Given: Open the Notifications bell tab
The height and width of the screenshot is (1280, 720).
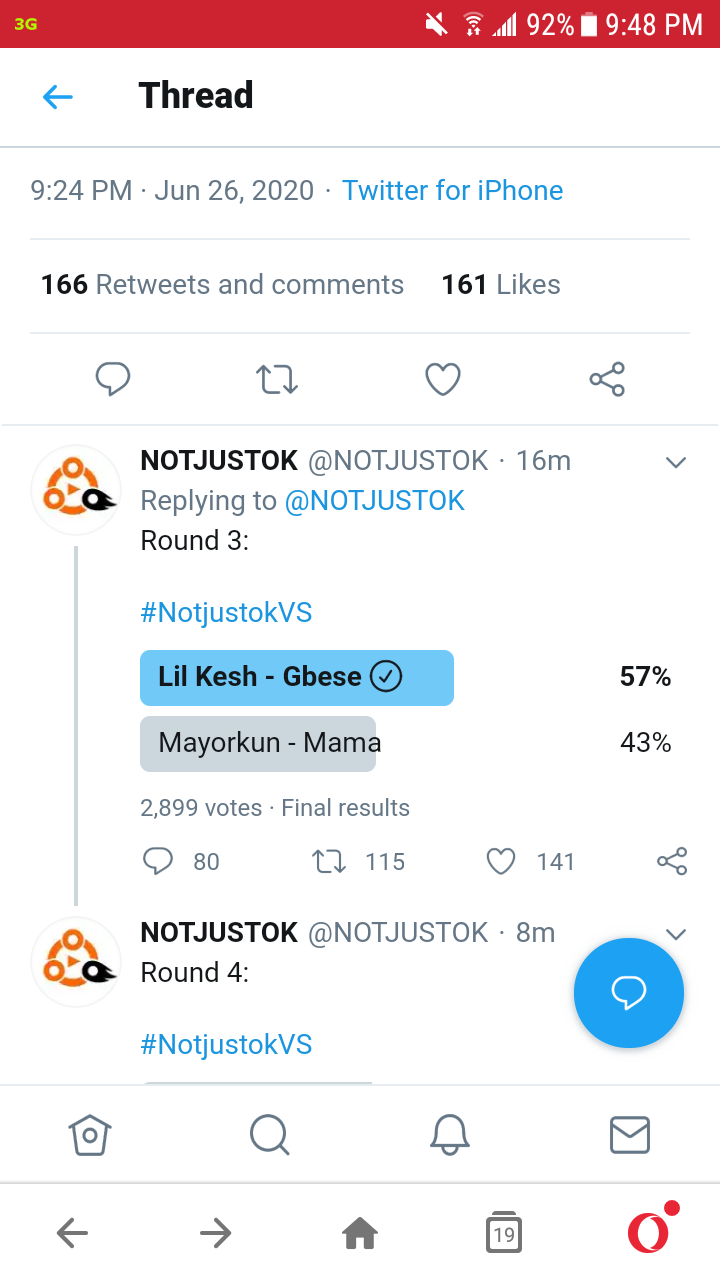Looking at the screenshot, I should point(449,1134).
